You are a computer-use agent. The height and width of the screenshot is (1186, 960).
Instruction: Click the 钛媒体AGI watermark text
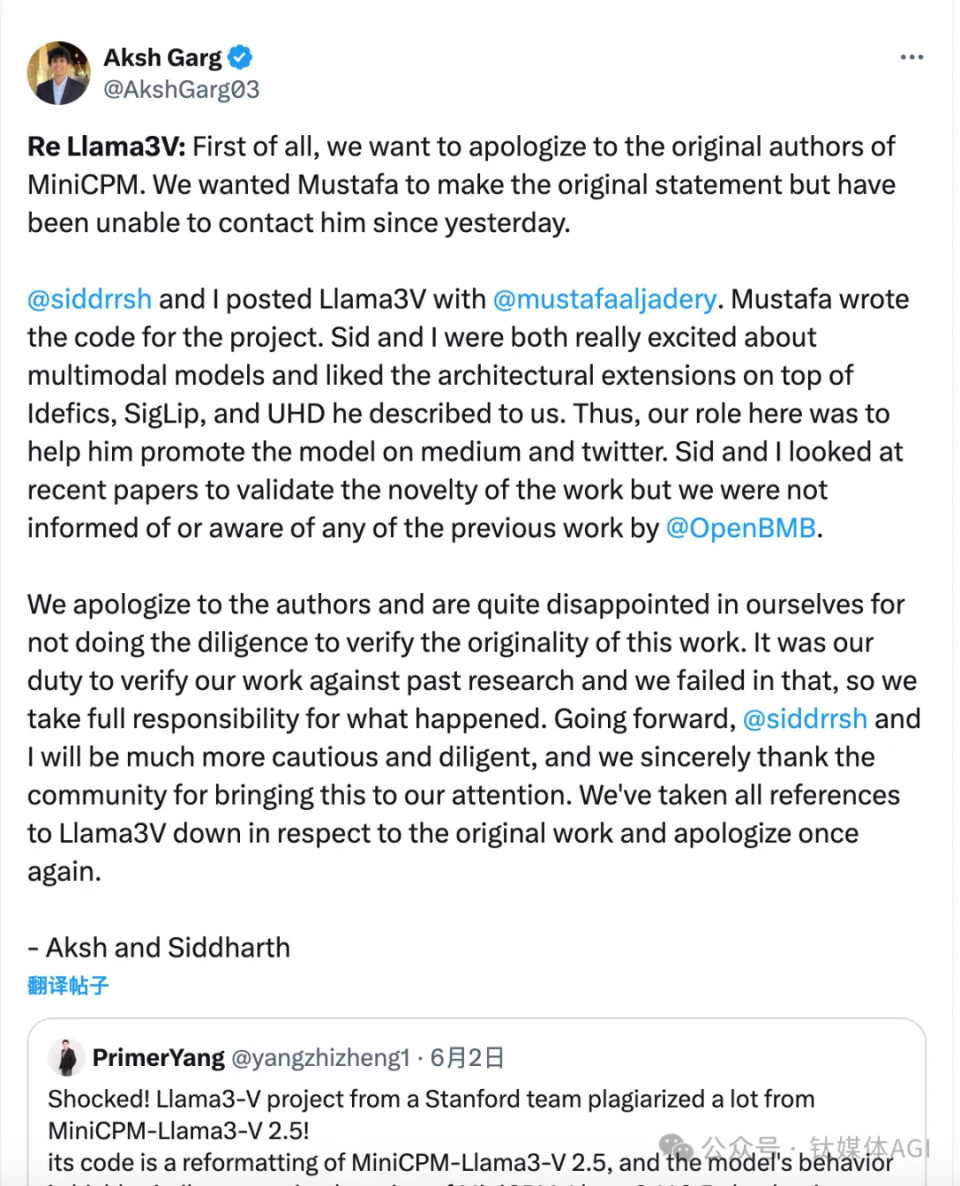point(868,1146)
